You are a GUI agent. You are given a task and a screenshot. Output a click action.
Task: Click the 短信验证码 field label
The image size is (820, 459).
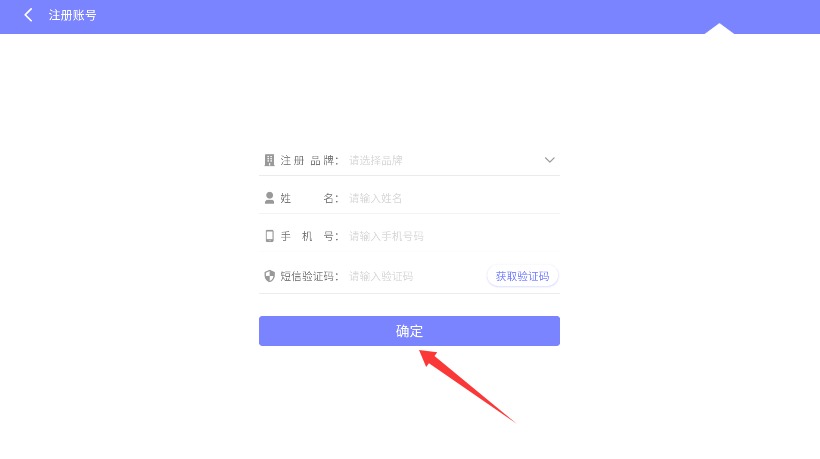coord(309,276)
